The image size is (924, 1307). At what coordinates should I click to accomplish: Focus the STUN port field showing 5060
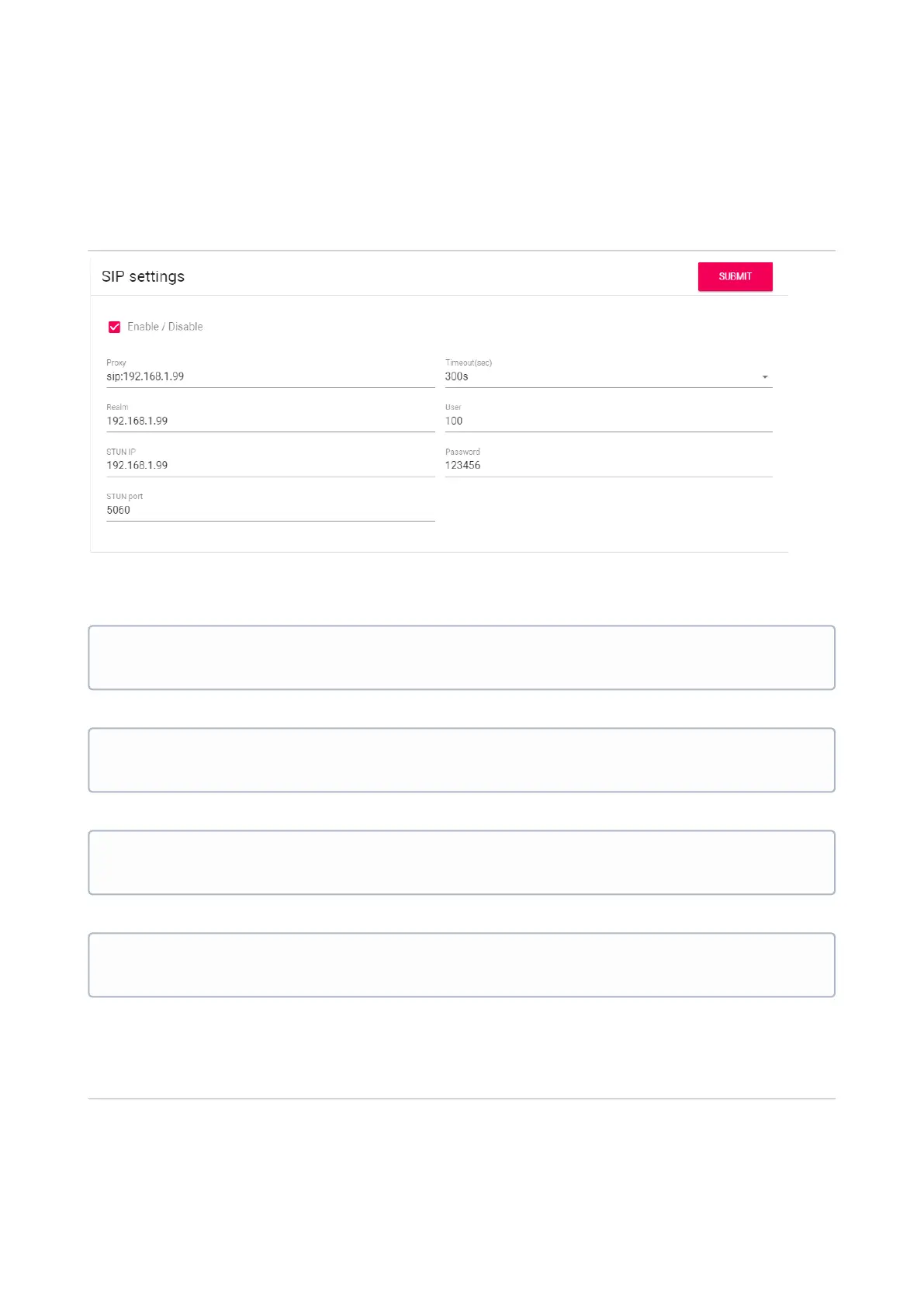(269, 511)
